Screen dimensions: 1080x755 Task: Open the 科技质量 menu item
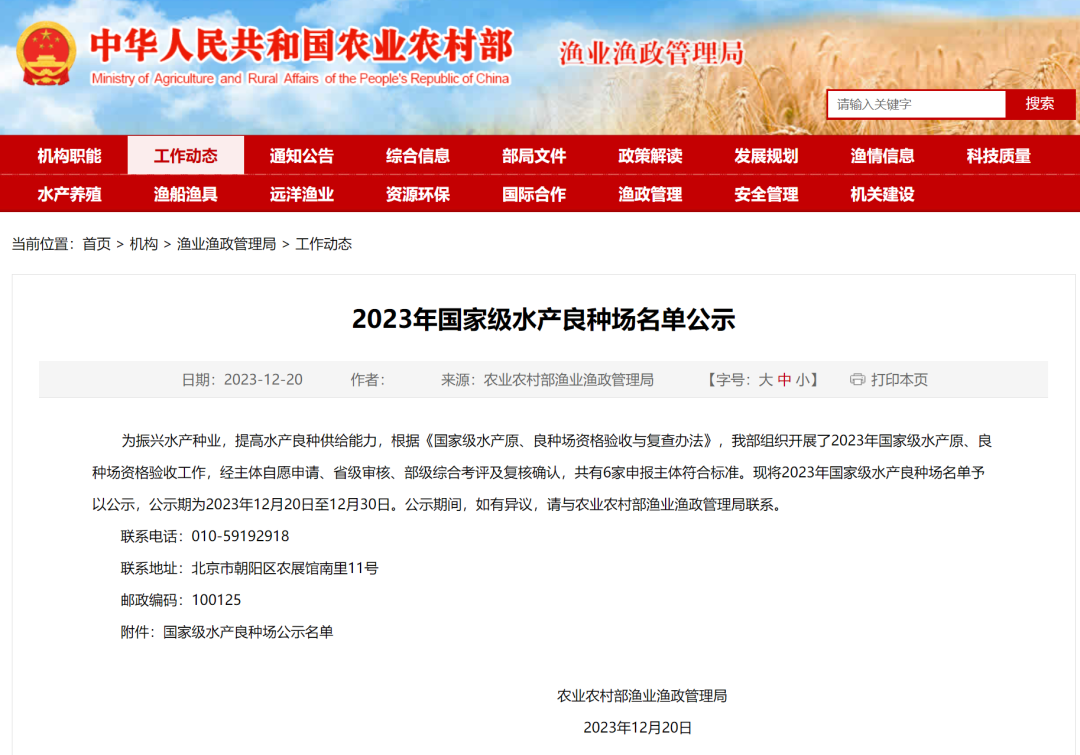click(999, 156)
